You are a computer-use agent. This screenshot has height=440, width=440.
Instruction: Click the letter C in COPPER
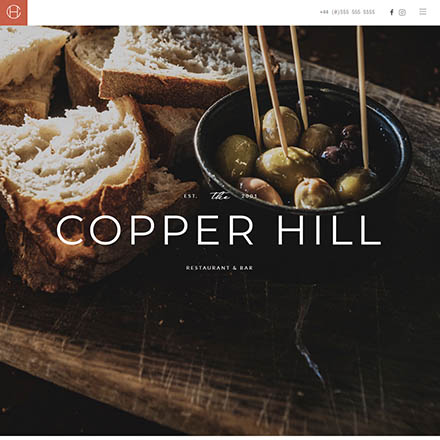70,230
